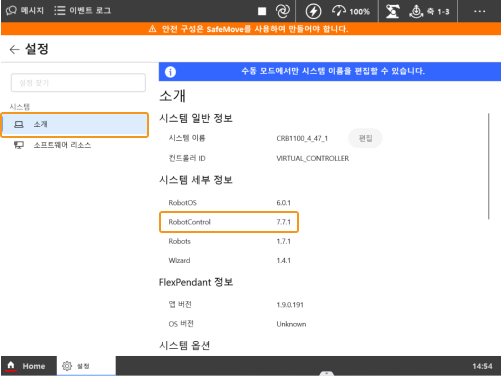Select 소개 in the sidebar
This screenshot has width=501, height=376.
[75, 125]
